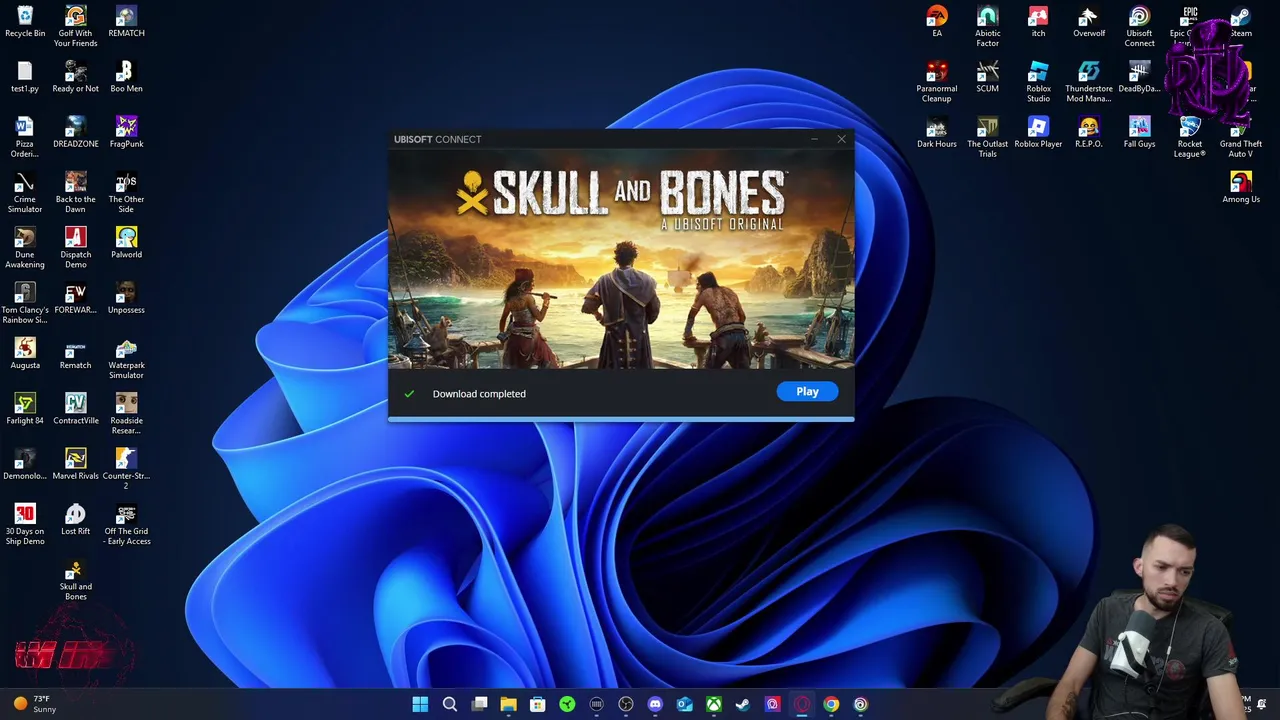
Task: Open Golf With Your Friends shortcut
Action: [x=76, y=27]
